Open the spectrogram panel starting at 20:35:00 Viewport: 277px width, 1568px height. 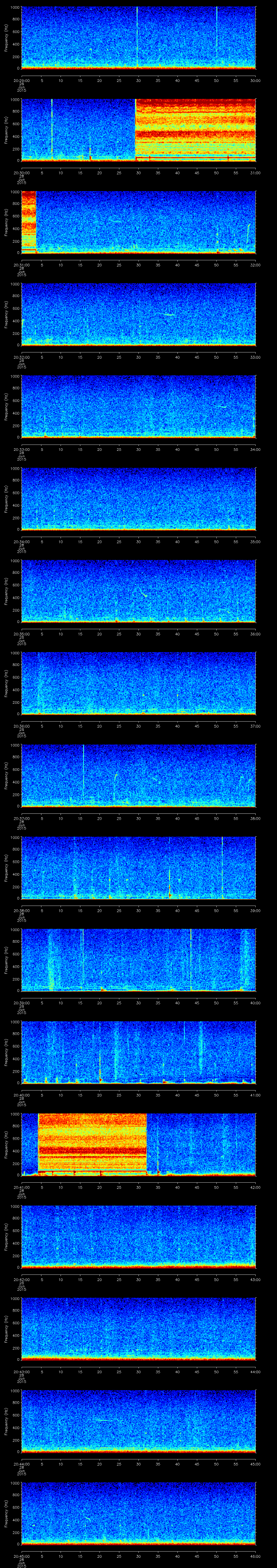[x=138, y=591]
